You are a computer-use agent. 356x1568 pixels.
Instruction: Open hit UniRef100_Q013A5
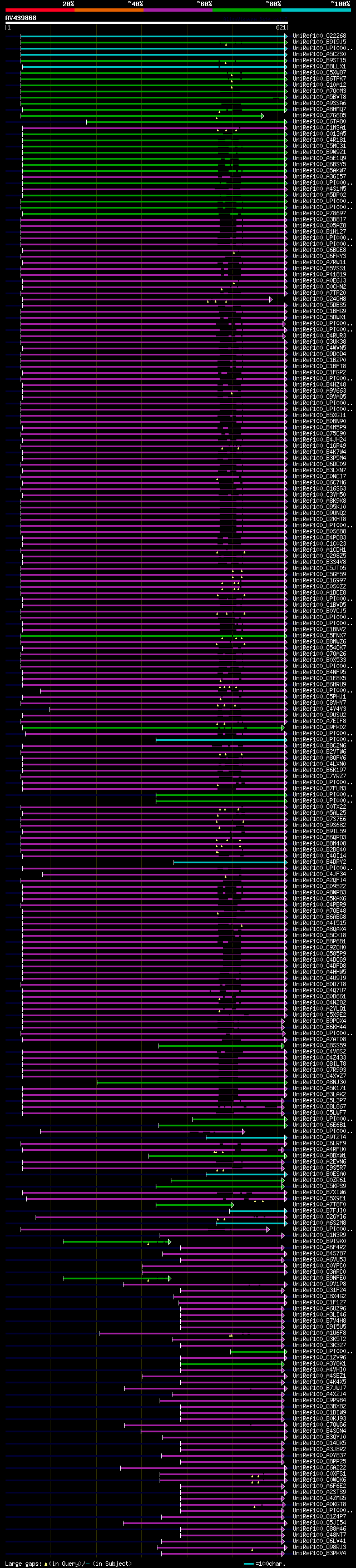[x=319, y=133]
